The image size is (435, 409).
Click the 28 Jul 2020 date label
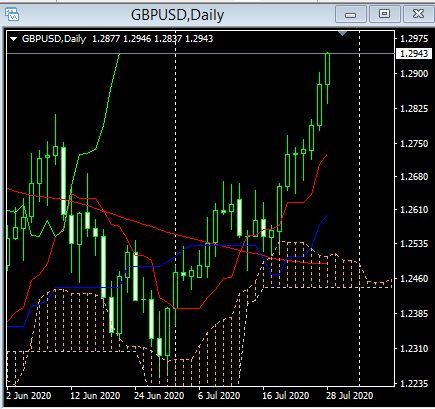pyautogui.click(x=348, y=396)
